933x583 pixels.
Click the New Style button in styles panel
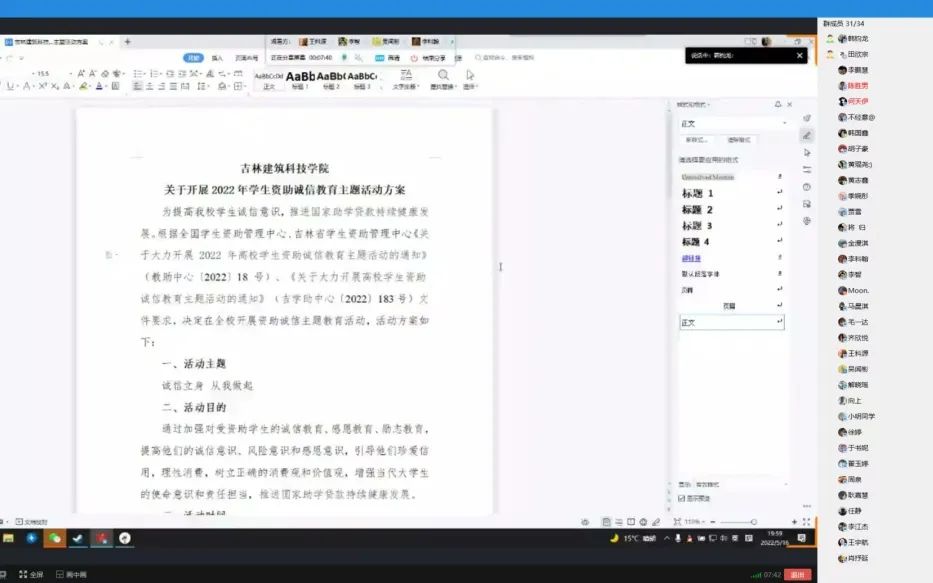[696, 140]
